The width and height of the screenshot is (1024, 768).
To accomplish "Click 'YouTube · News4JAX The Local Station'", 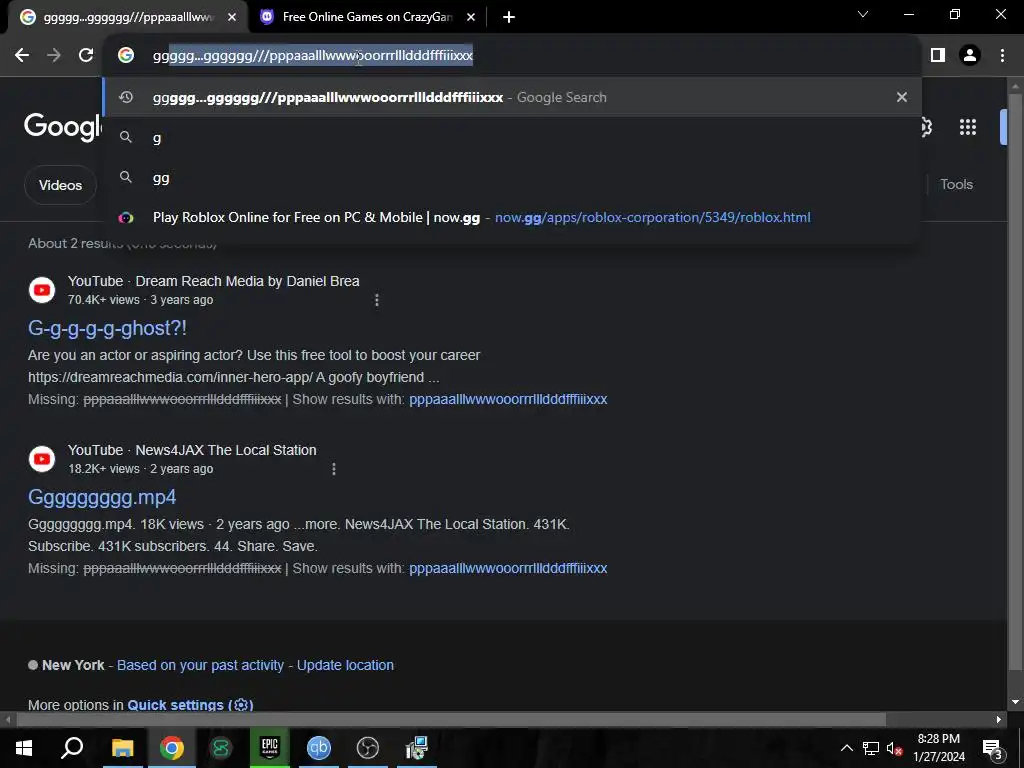I will (192, 450).
